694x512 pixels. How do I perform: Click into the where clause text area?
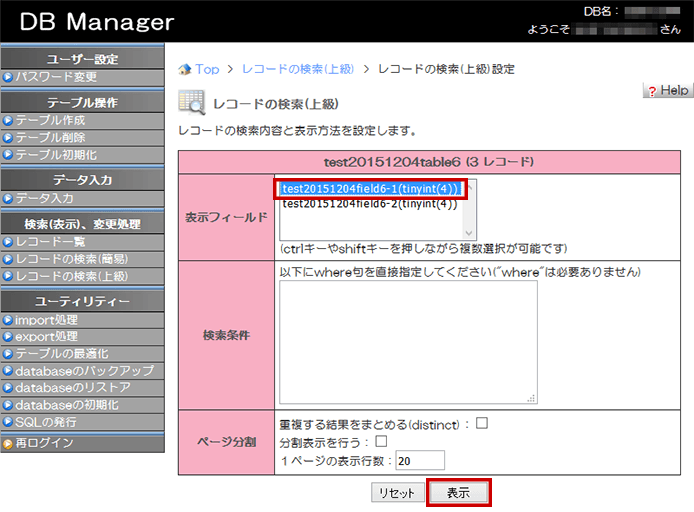[x=408, y=342]
